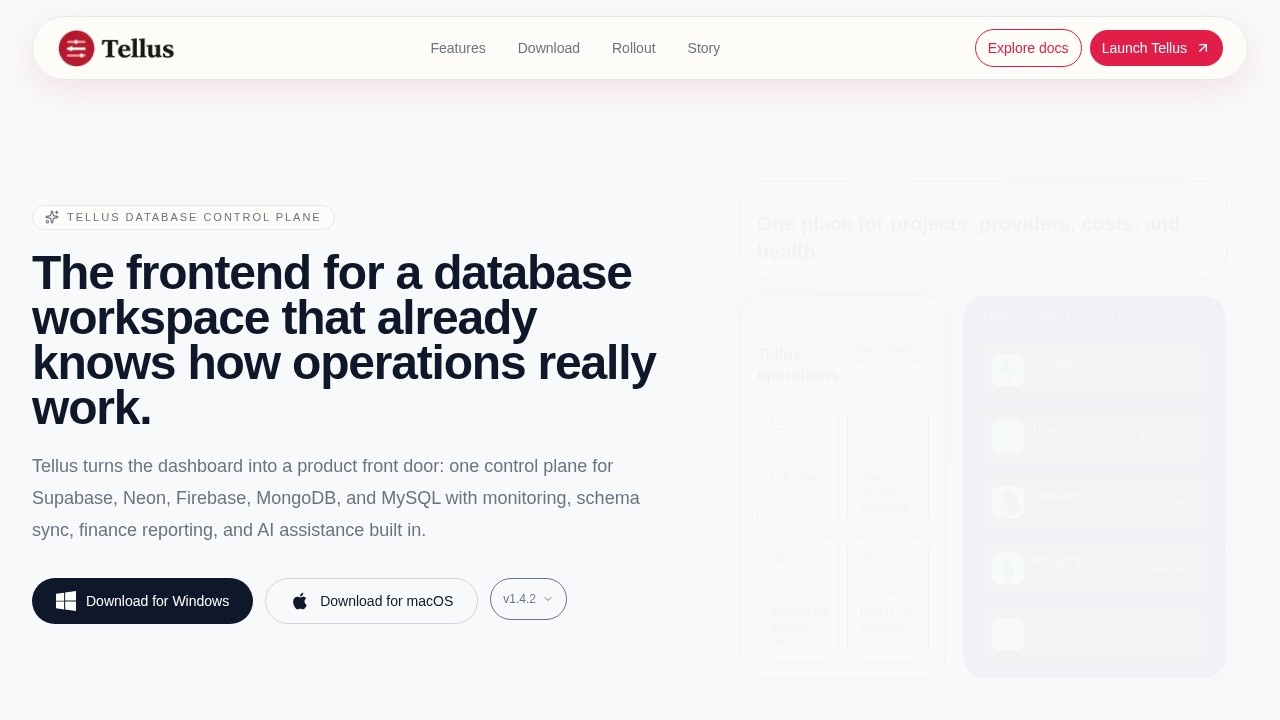Click icon in Stable across providers card
This screenshot has width=1280, height=720.
pos(868,422)
